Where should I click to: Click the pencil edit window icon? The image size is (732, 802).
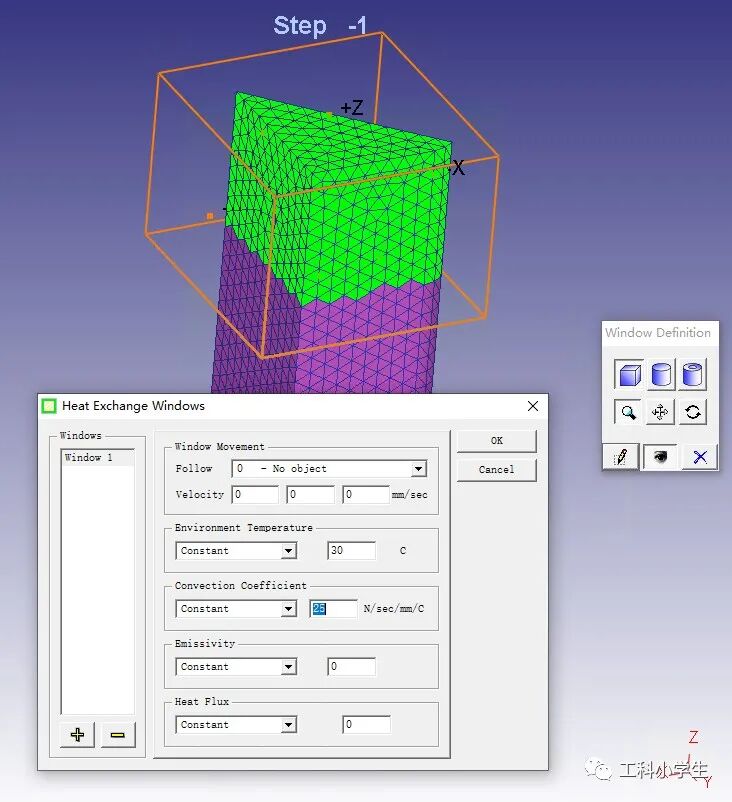tap(620, 456)
